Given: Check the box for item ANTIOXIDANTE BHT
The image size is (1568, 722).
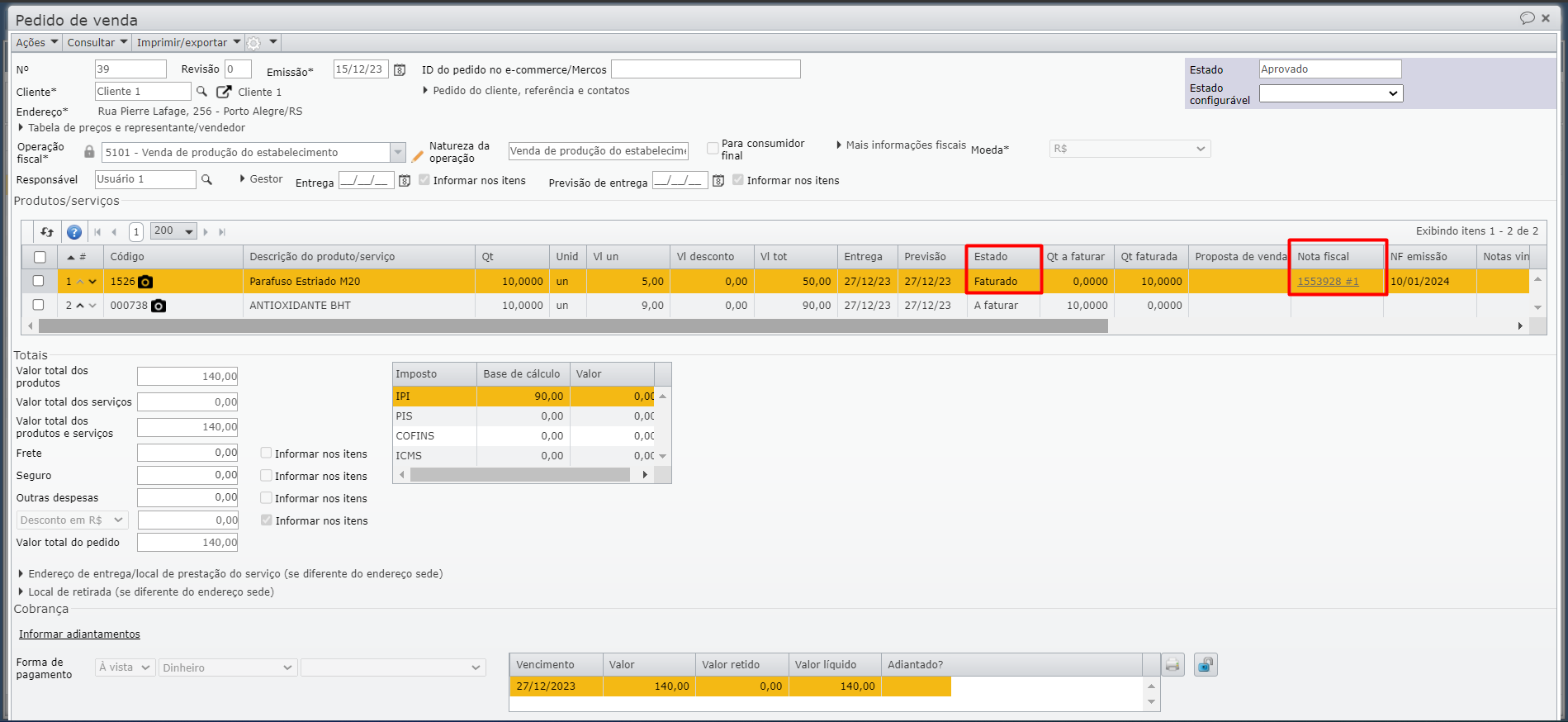Looking at the screenshot, I should point(38,305).
